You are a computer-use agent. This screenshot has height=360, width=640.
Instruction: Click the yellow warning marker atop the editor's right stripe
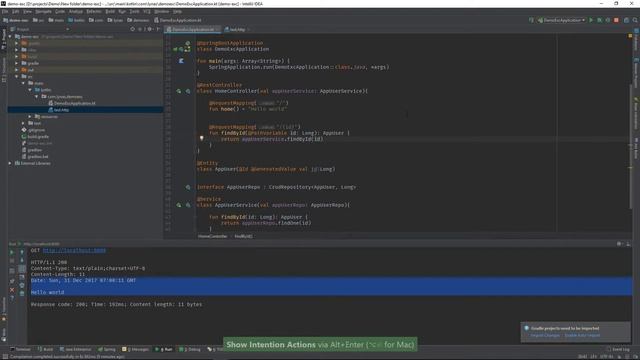(x=630, y=36)
